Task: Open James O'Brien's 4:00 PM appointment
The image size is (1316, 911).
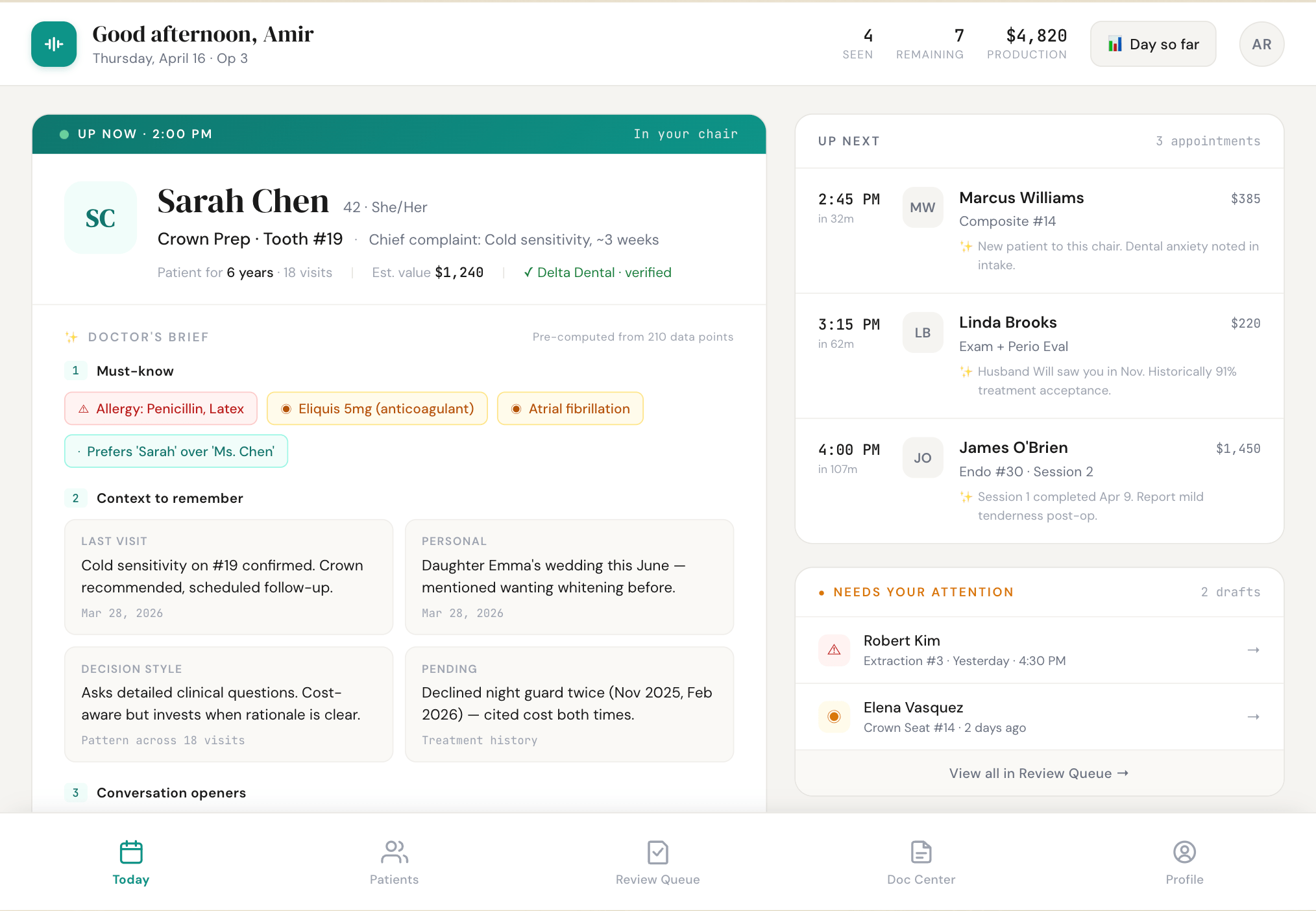Action: click(1040, 481)
